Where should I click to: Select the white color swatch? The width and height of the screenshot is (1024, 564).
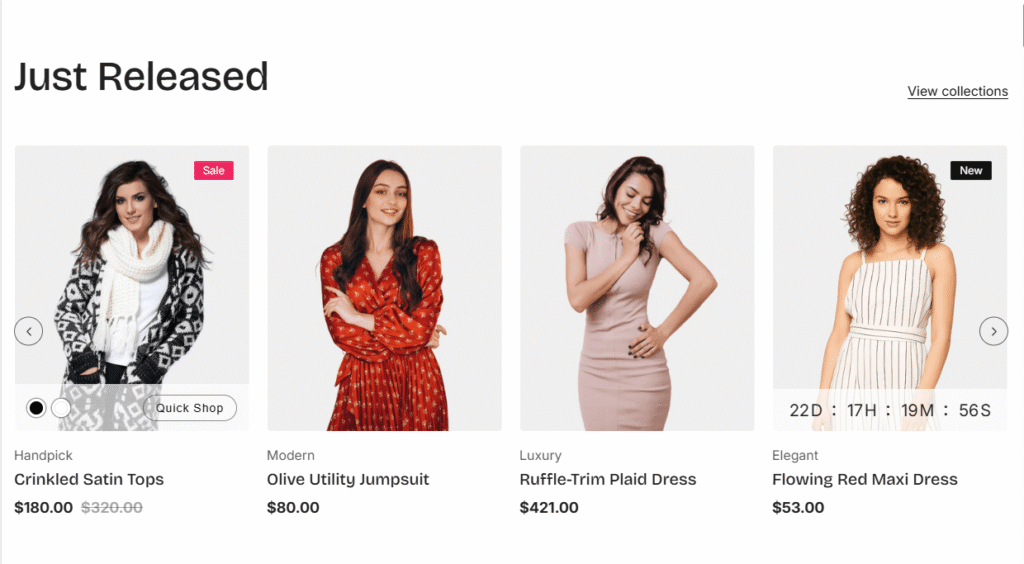pyautogui.click(x=61, y=408)
